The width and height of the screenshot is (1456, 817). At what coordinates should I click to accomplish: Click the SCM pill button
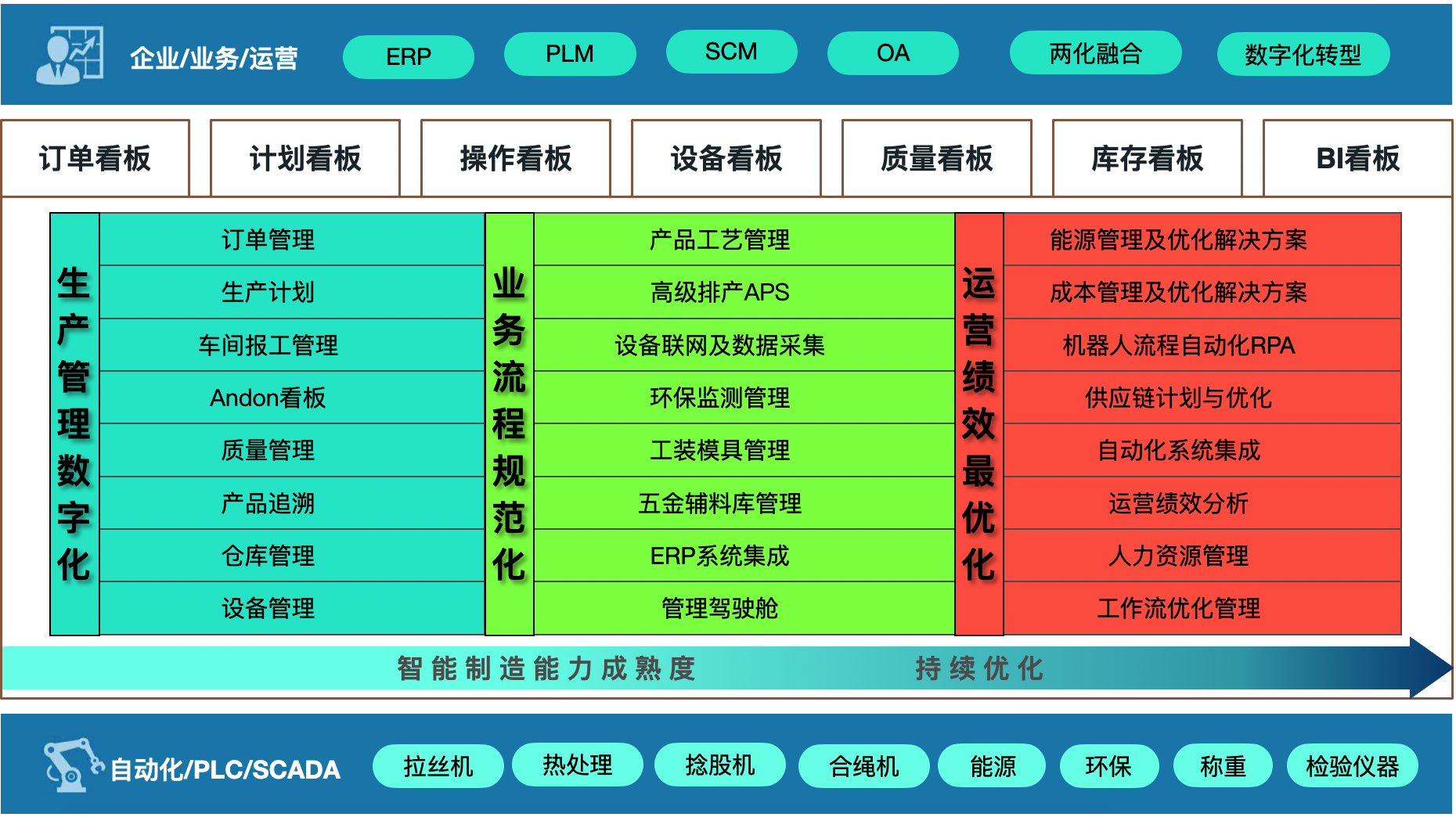(731, 52)
